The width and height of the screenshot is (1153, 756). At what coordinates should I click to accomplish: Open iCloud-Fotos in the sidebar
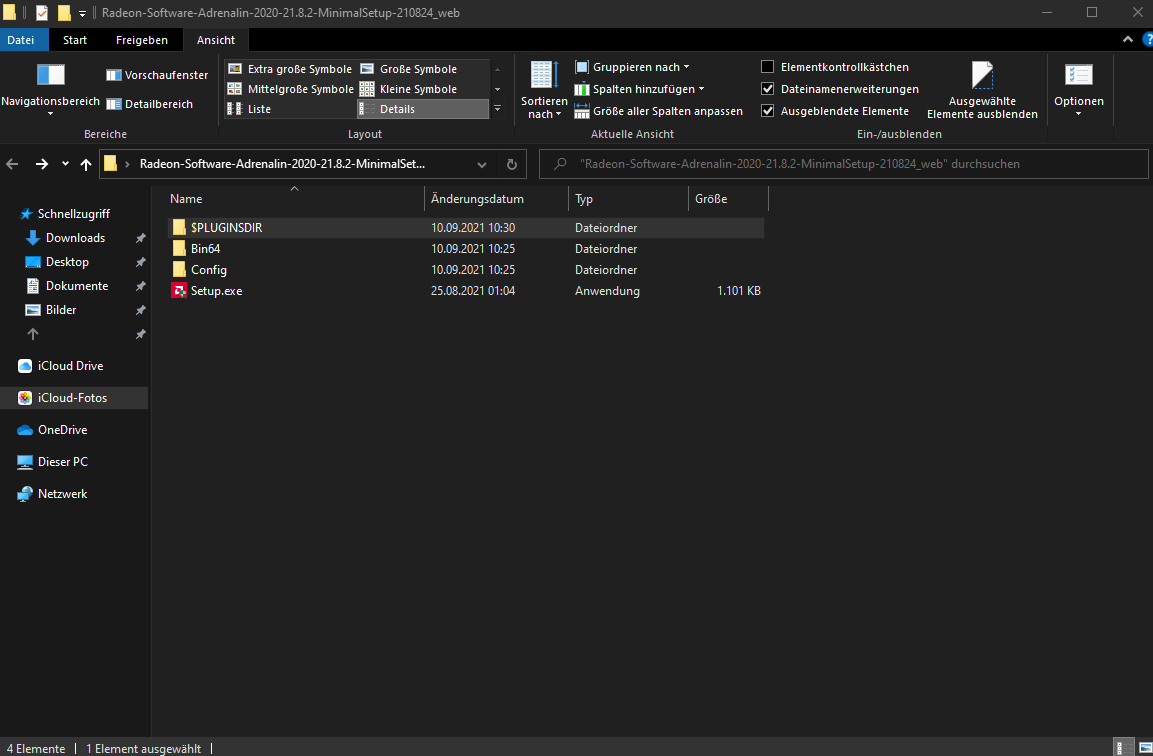click(x=72, y=398)
